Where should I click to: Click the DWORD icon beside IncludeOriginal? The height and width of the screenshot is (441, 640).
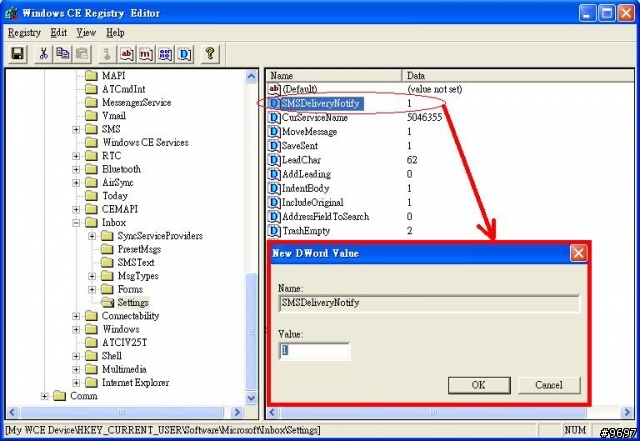274,203
